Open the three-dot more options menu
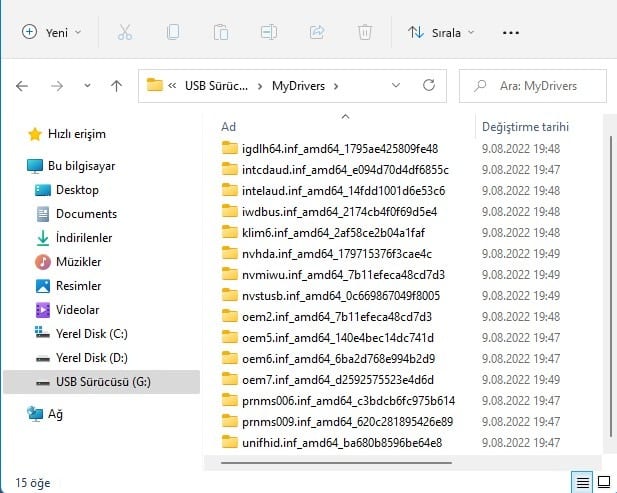This screenshot has height=493, width=617. point(511,32)
